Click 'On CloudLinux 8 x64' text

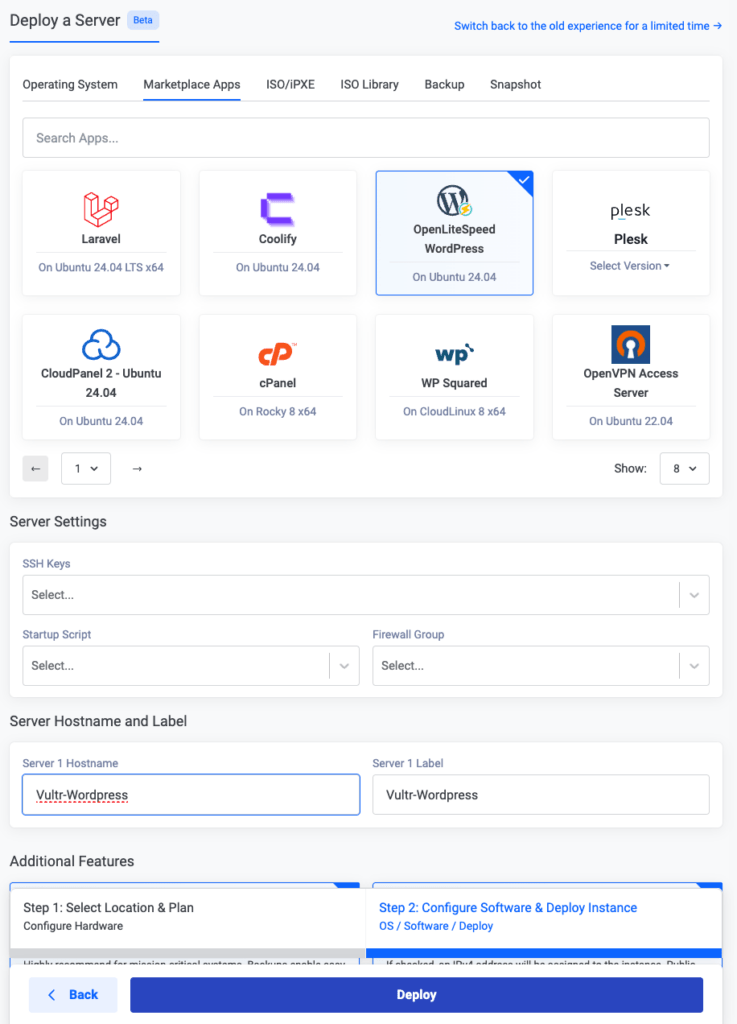tap(454, 411)
